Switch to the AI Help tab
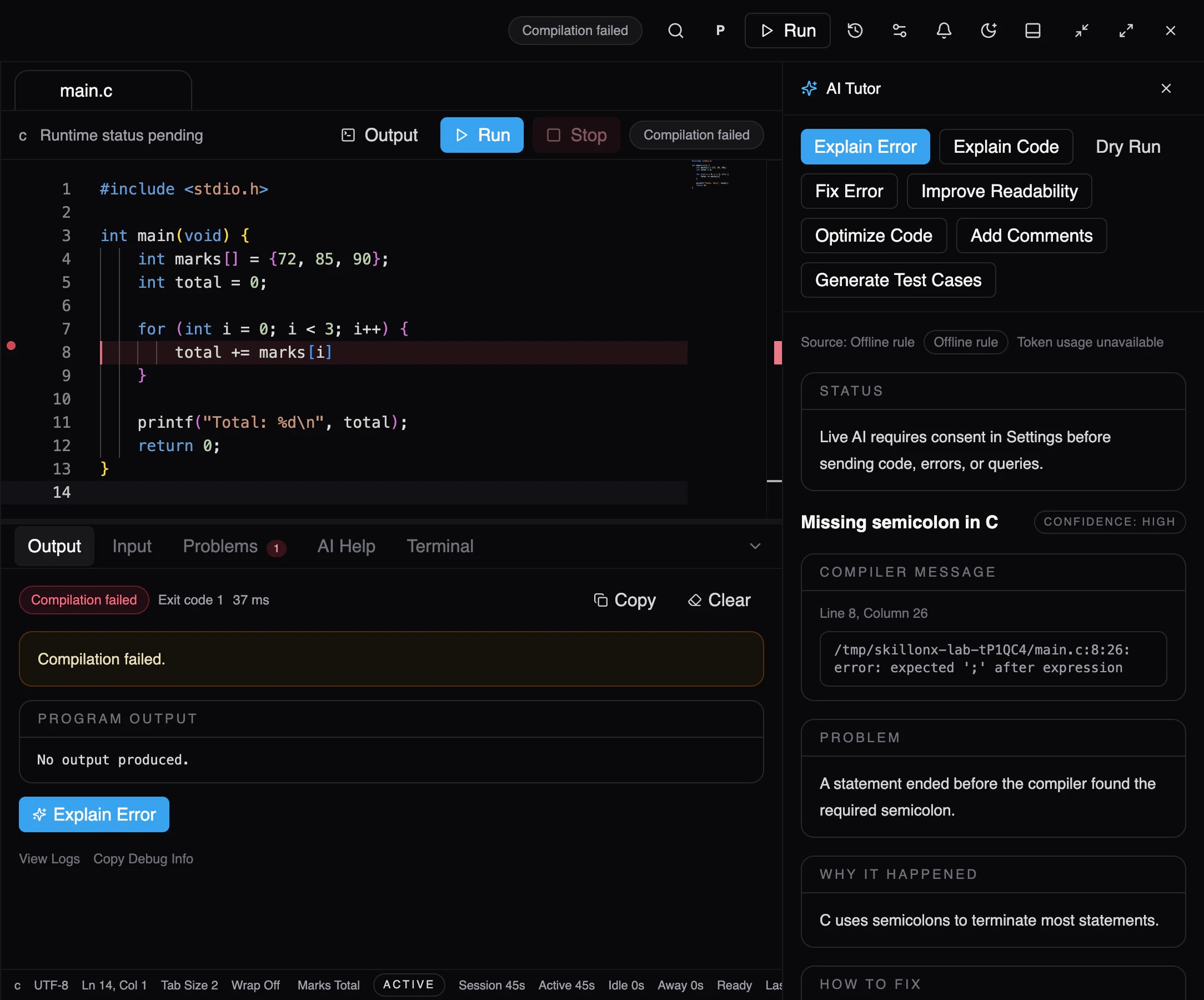1204x1000 pixels. pos(347,546)
